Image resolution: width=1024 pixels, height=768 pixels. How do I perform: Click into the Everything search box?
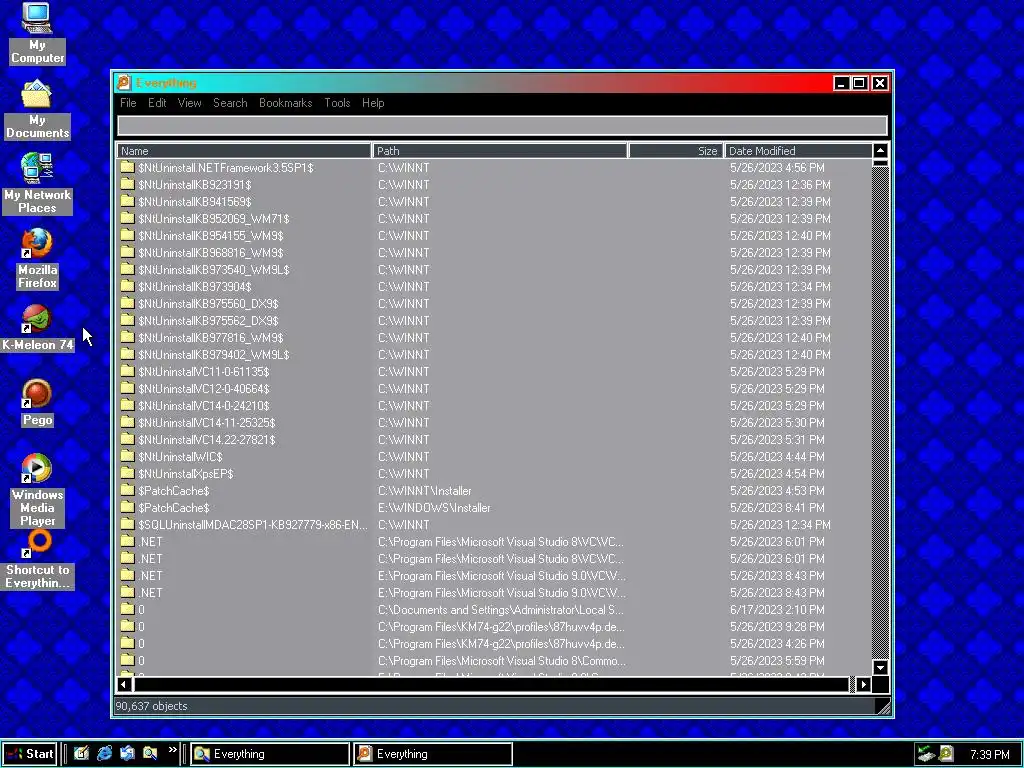tap(502, 125)
